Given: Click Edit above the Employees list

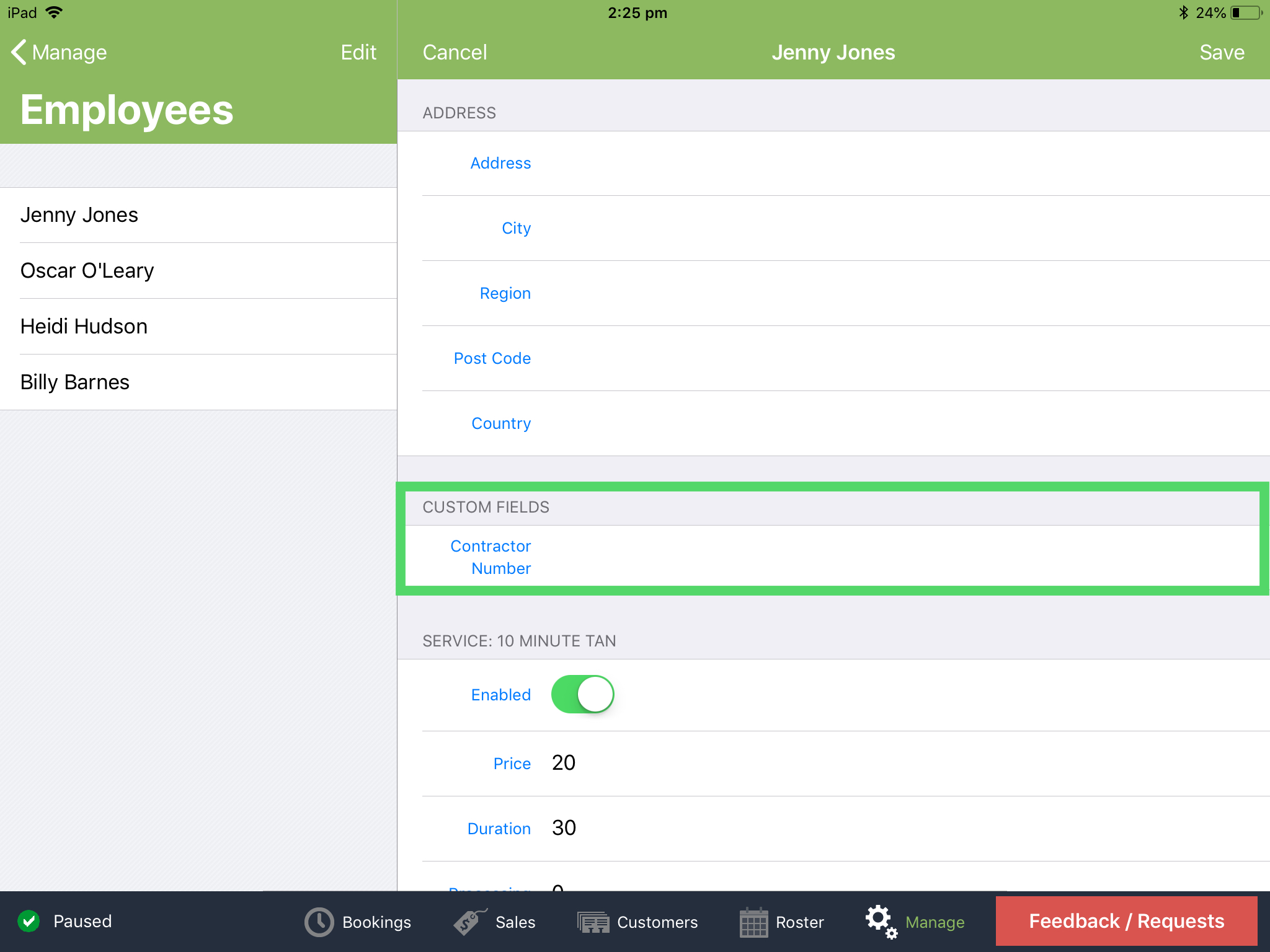Looking at the screenshot, I should point(358,52).
